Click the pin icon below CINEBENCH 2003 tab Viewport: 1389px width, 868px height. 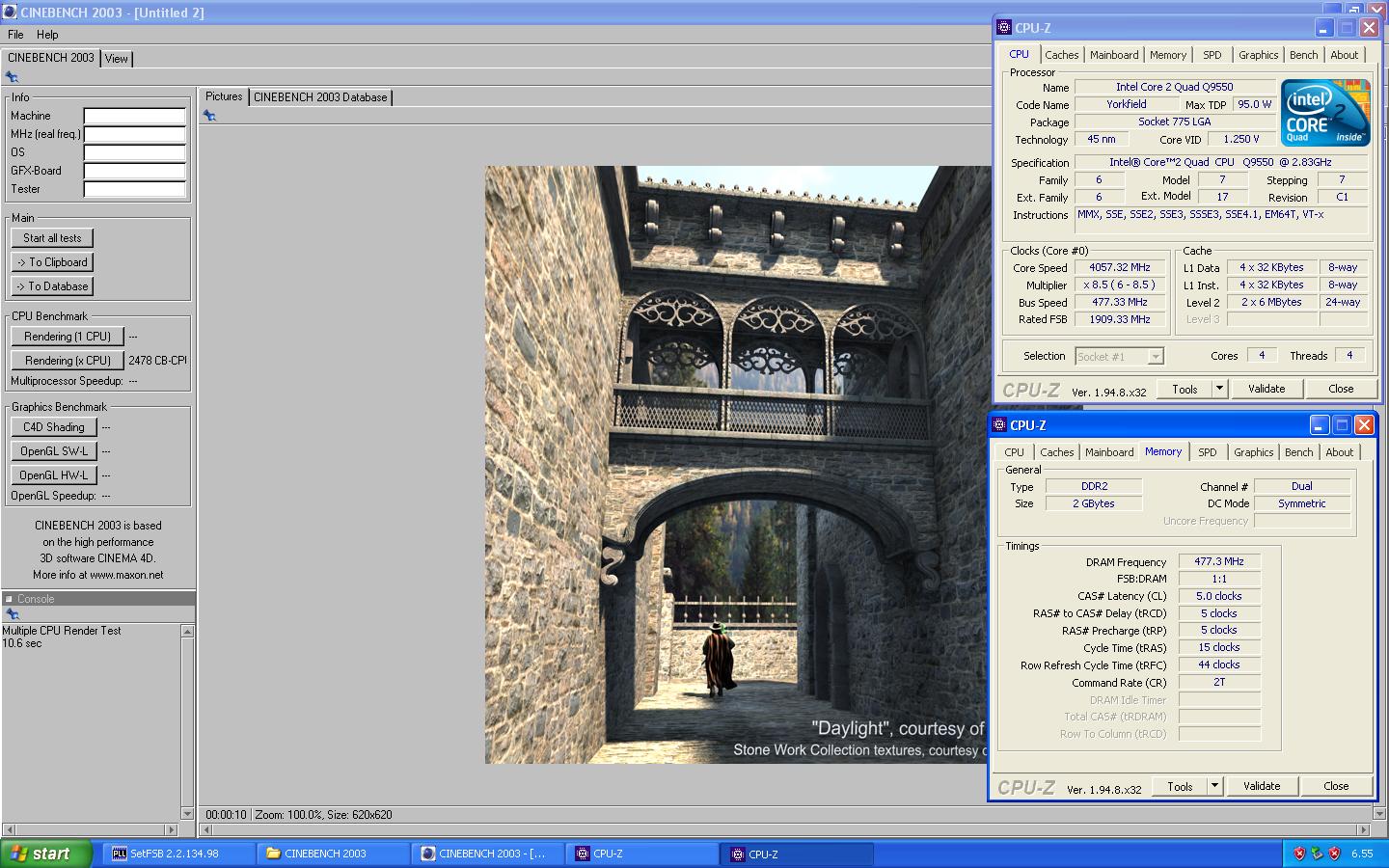pyautogui.click(x=12, y=77)
